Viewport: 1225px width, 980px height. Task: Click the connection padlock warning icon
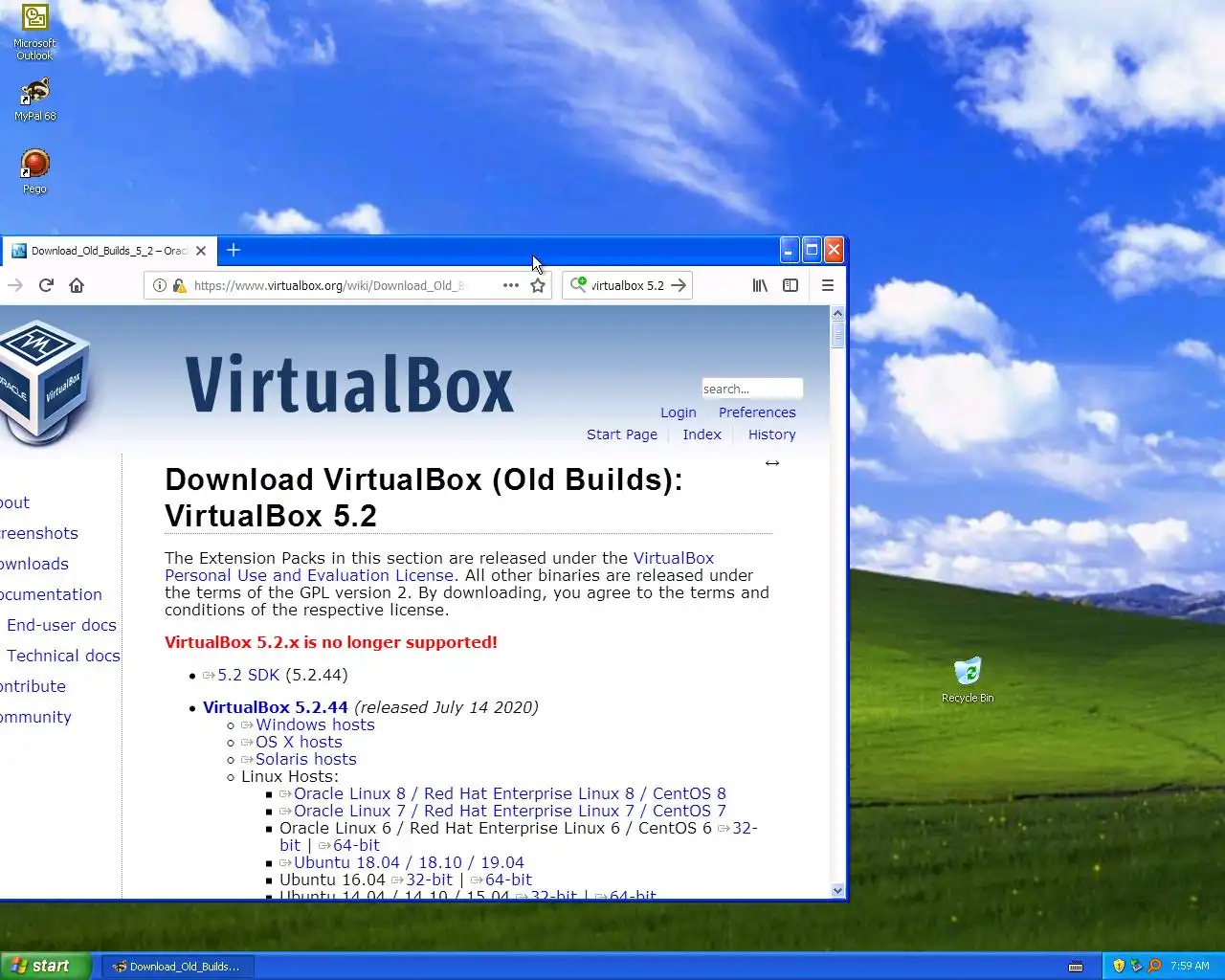[178, 285]
